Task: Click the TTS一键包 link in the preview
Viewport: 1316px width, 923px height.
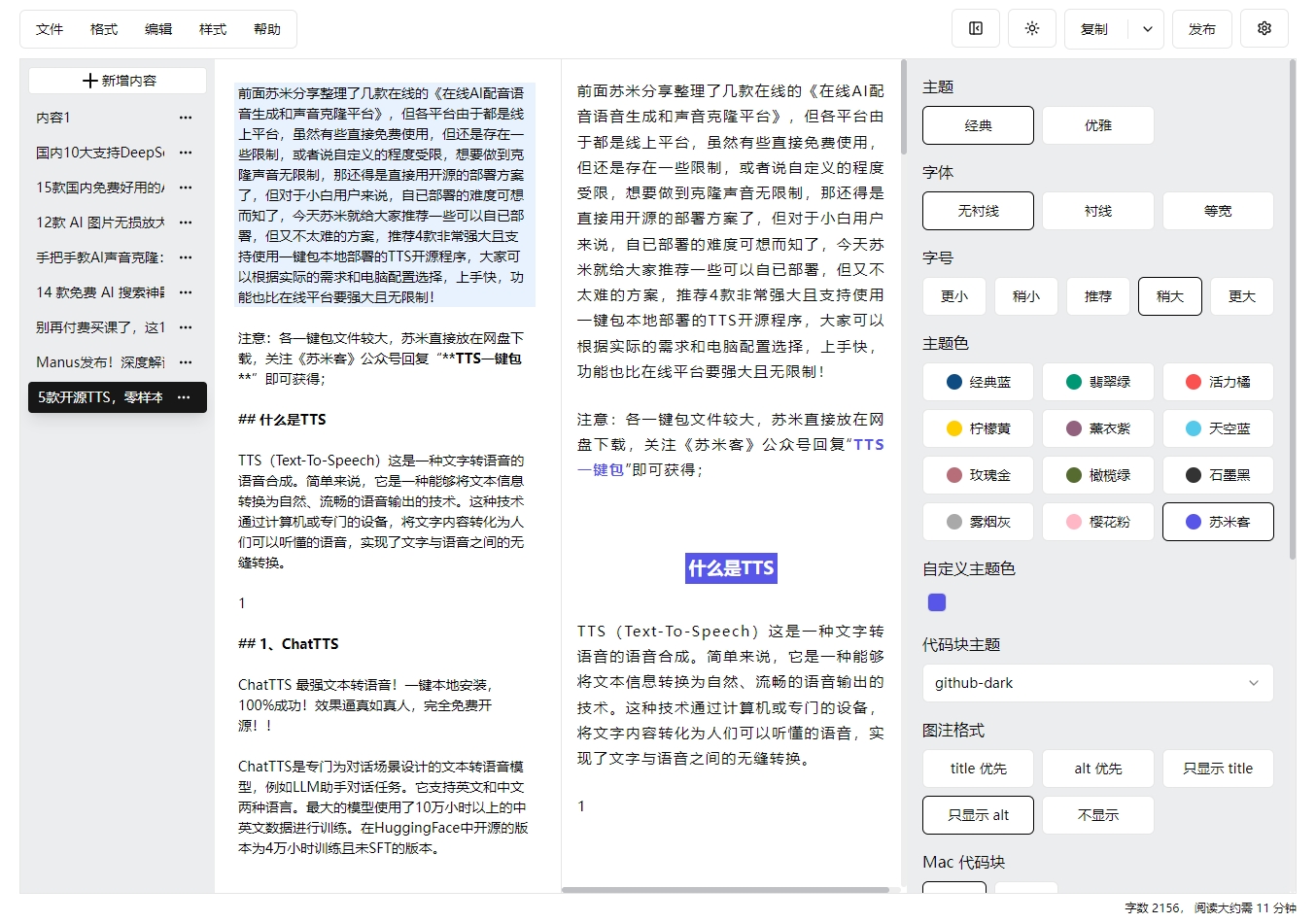Action: 869,445
